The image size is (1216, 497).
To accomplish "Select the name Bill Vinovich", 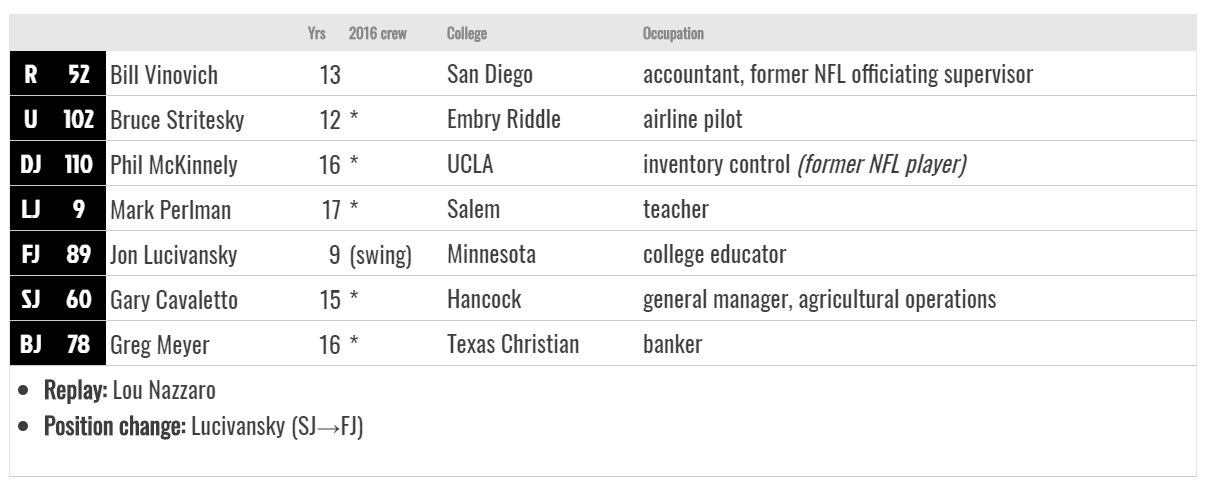I will click(x=163, y=75).
